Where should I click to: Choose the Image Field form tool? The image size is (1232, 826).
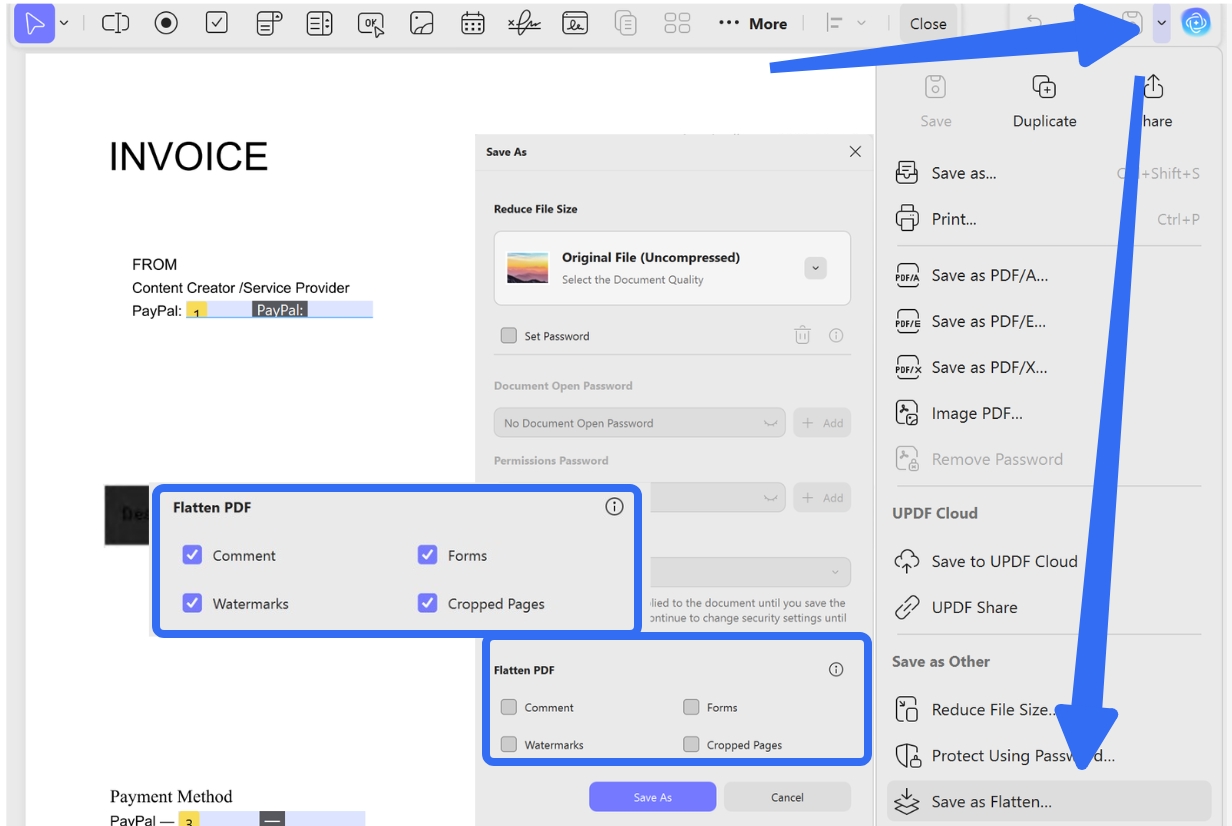point(422,23)
